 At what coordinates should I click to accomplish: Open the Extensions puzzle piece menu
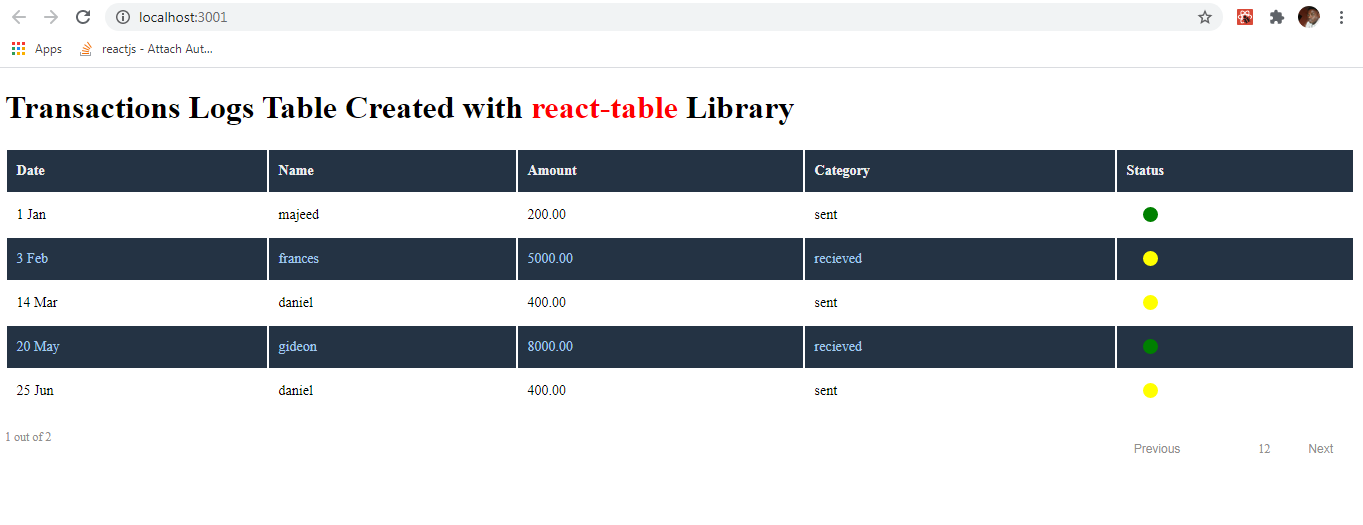tap(1276, 17)
